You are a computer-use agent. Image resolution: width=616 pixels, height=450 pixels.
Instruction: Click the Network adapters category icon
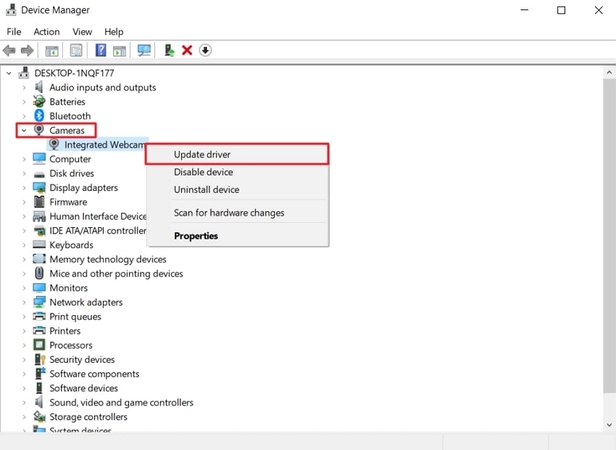click(39, 302)
